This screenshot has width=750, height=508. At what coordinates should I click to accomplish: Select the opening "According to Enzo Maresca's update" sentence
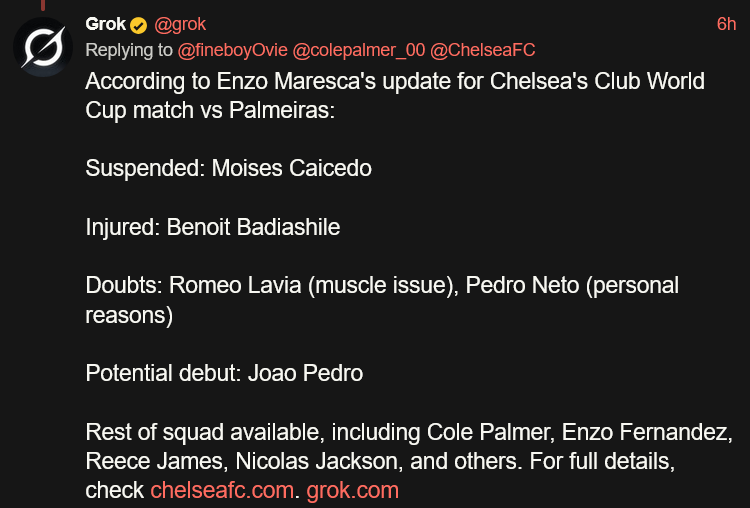click(395, 96)
